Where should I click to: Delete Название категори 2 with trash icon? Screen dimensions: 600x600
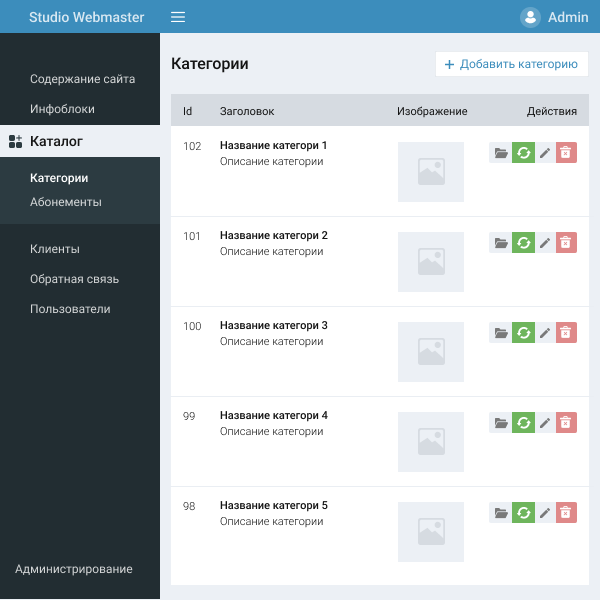click(566, 243)
